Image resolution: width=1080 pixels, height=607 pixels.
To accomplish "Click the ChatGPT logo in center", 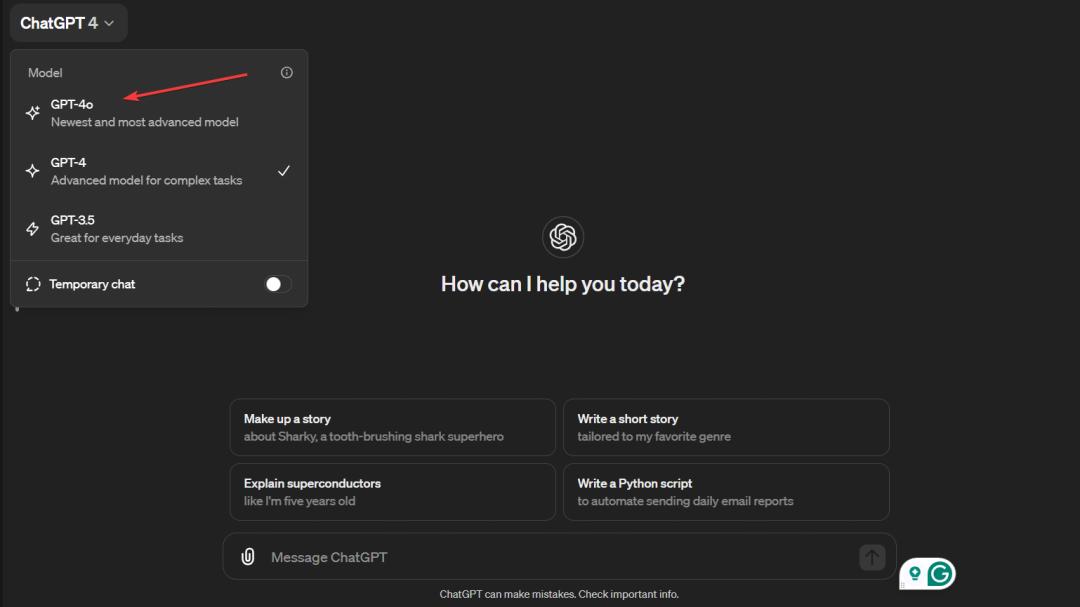I will (563, 238).
